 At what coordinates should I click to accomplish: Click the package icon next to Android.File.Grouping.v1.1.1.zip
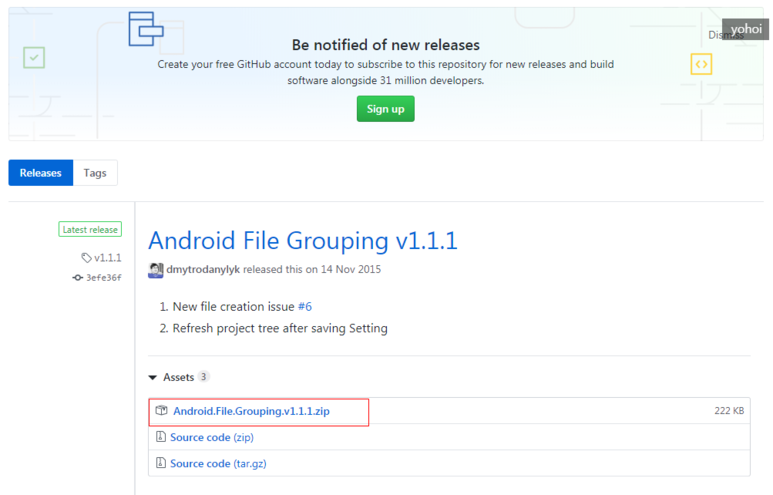[x=161, y=410]
